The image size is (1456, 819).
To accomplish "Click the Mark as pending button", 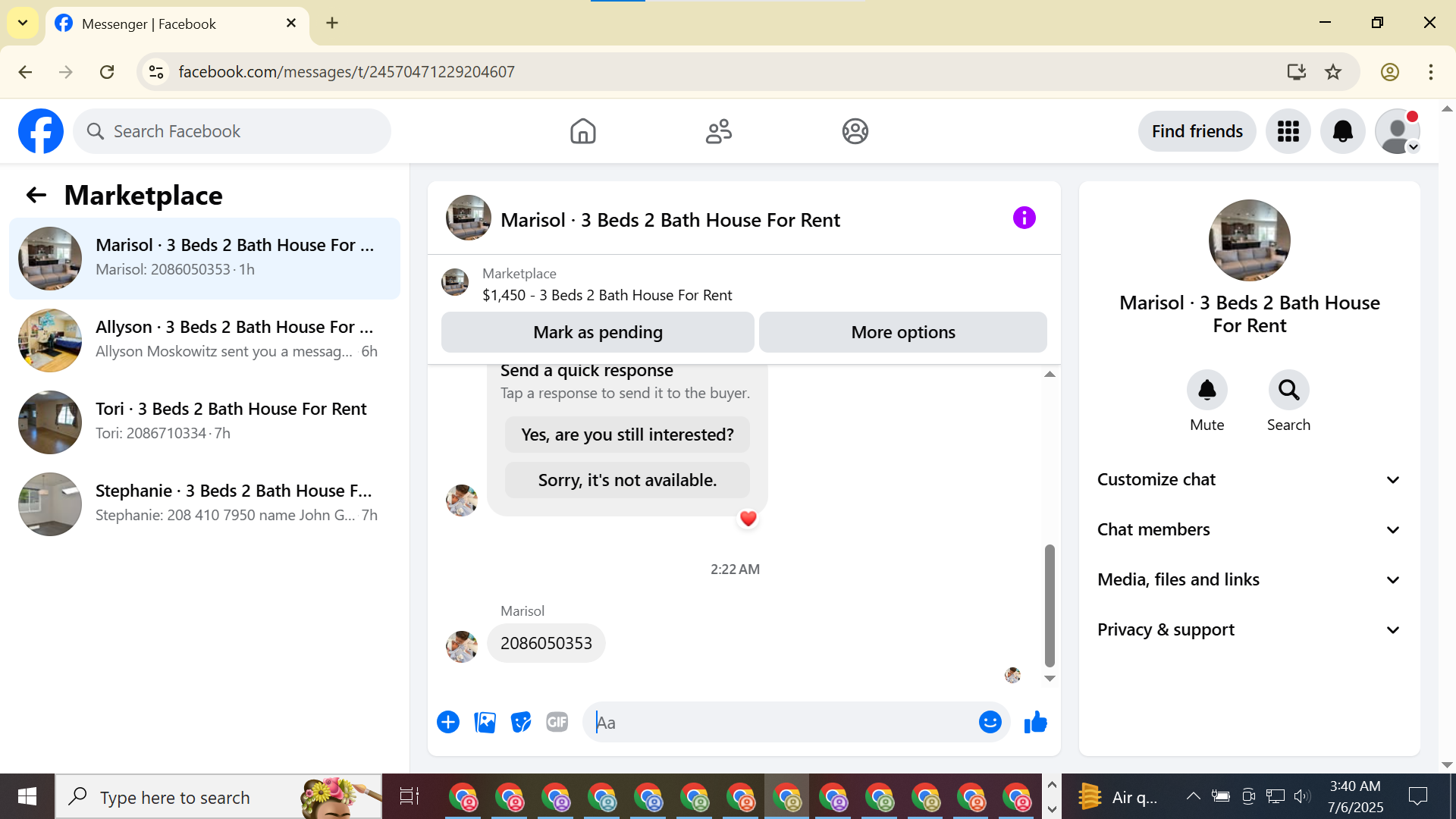I will (x=598, y=333).
